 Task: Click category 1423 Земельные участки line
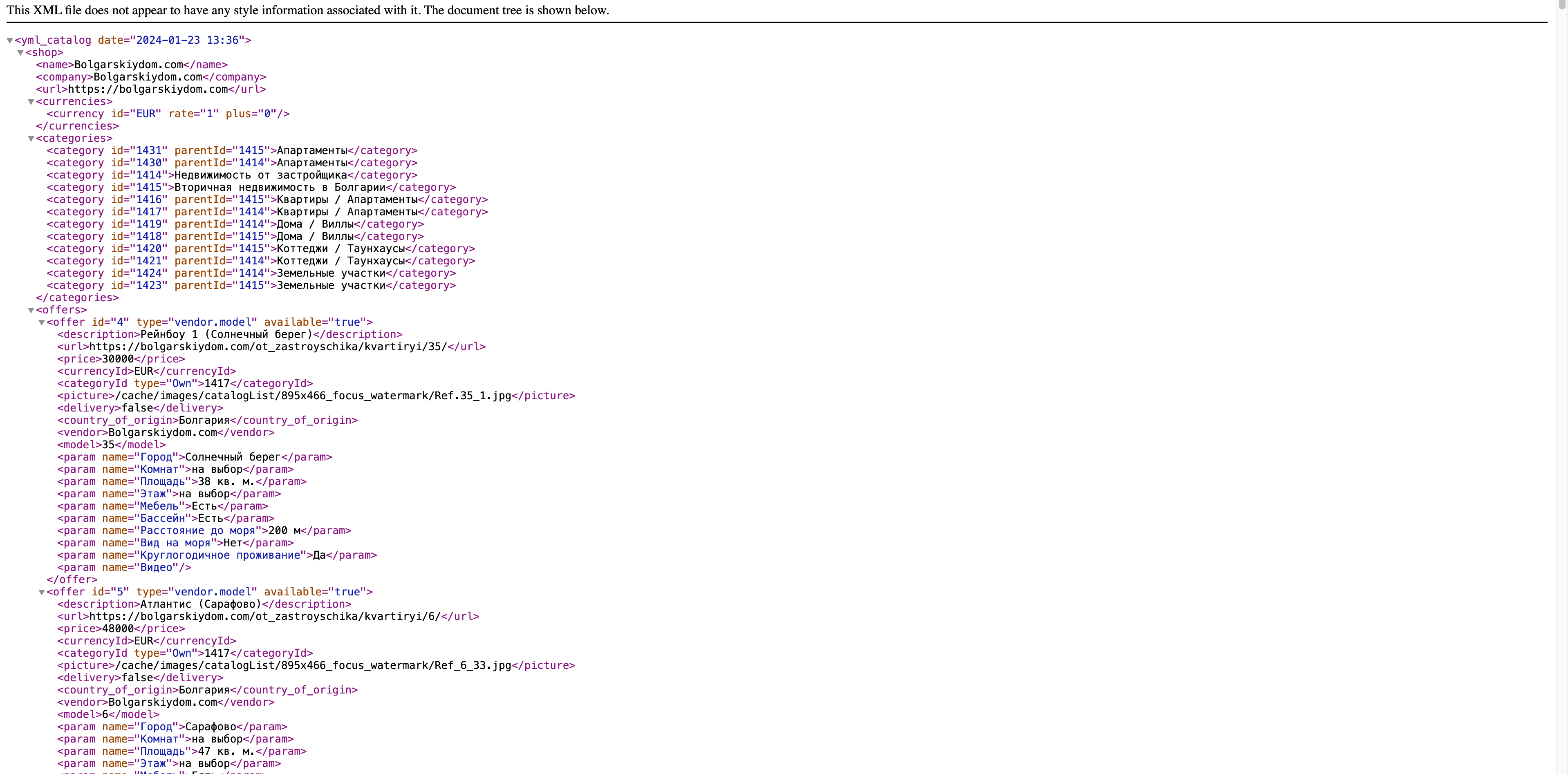(251, 285)
